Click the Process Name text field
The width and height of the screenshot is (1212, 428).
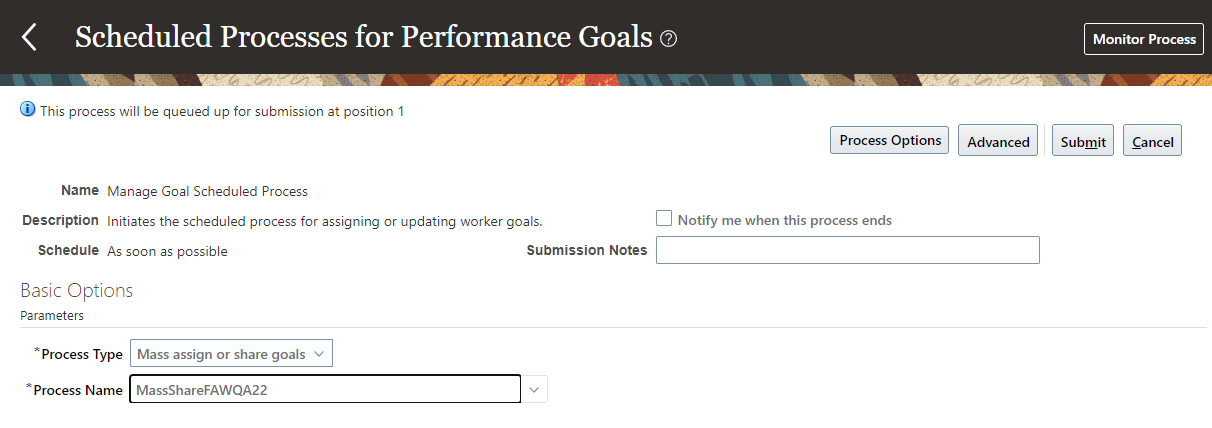click(x=325, y=389)
